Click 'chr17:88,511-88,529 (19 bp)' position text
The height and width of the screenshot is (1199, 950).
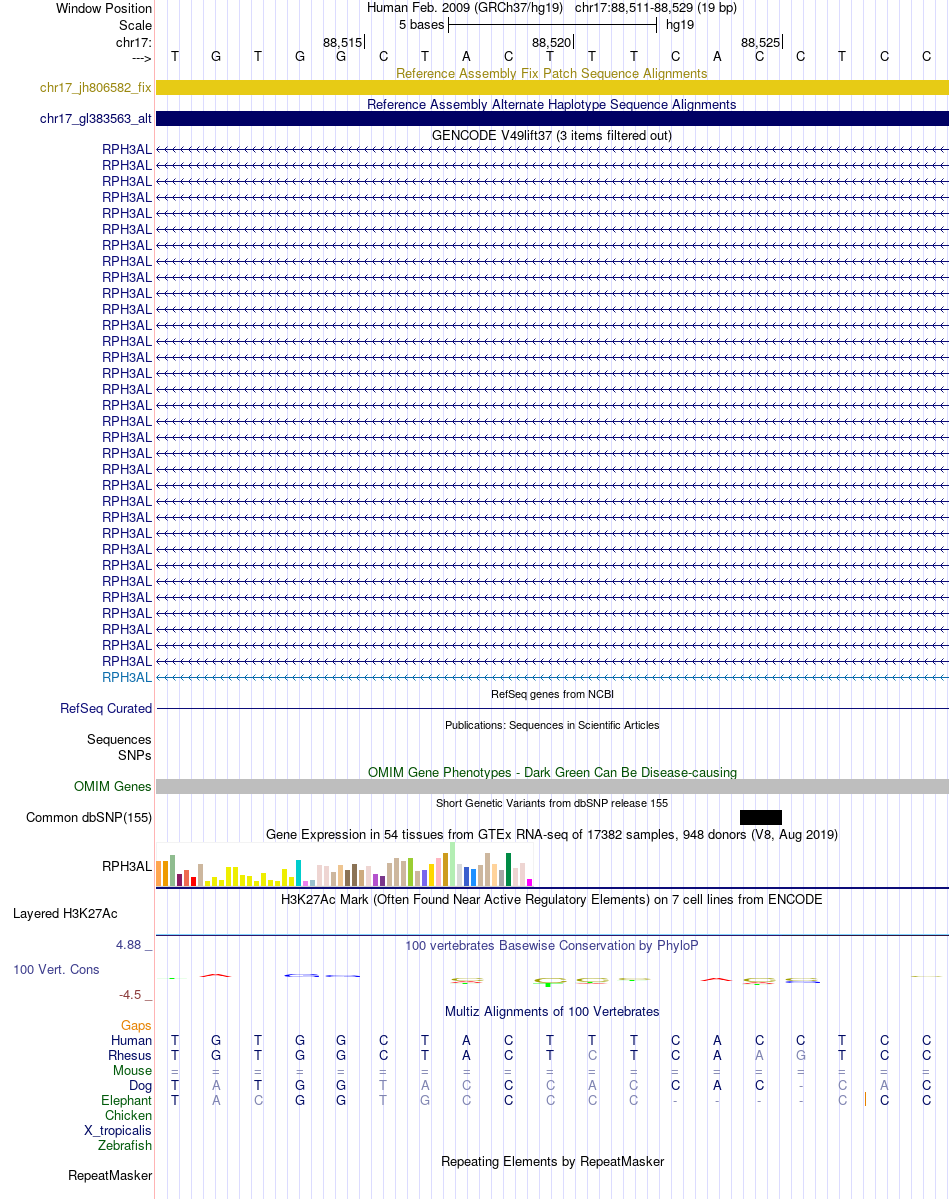pos(656,8)
